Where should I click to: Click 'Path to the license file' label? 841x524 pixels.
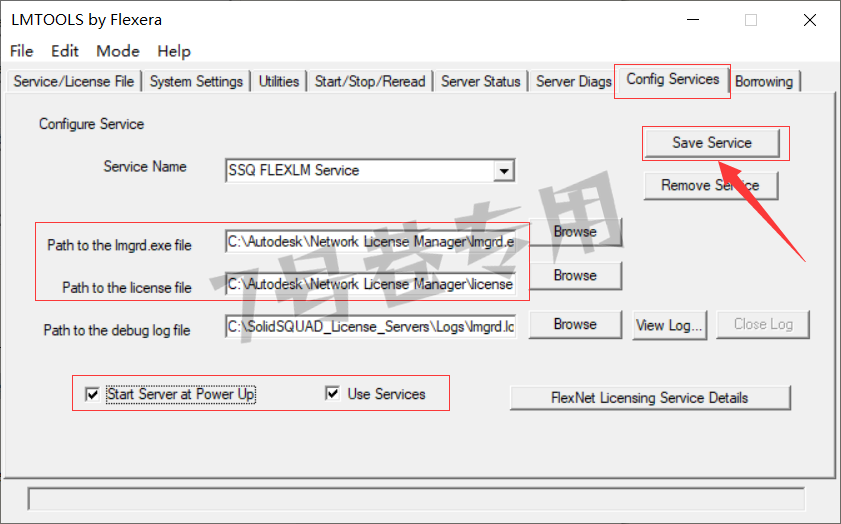(x=127, y=287)
